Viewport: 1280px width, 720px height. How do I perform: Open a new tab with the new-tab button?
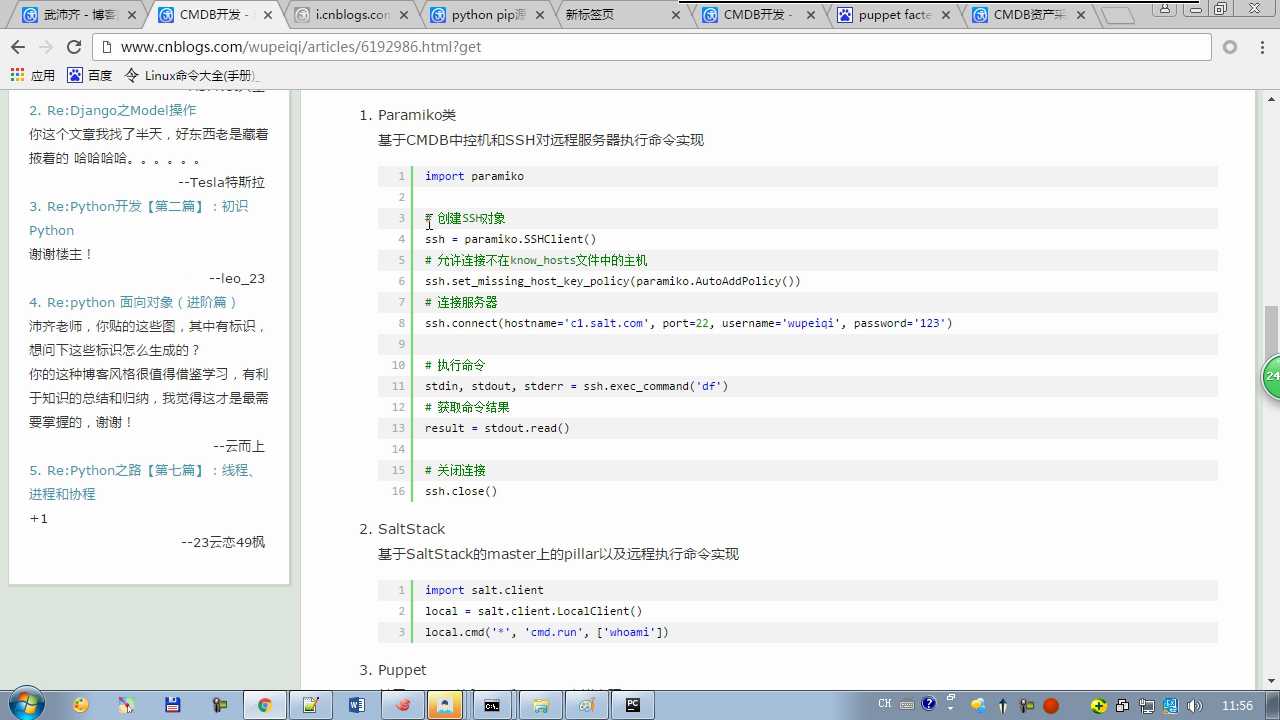(x=1118, y=15)
